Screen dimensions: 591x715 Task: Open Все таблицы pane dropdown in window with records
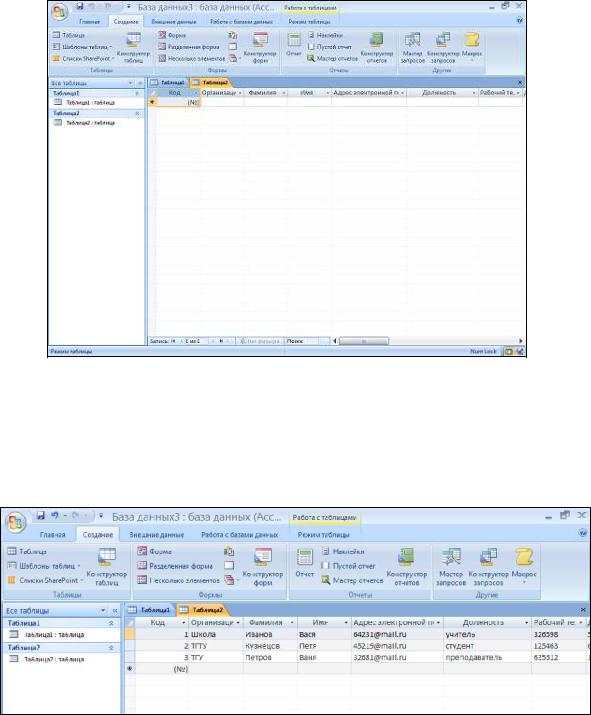click(x=103, y=611)
